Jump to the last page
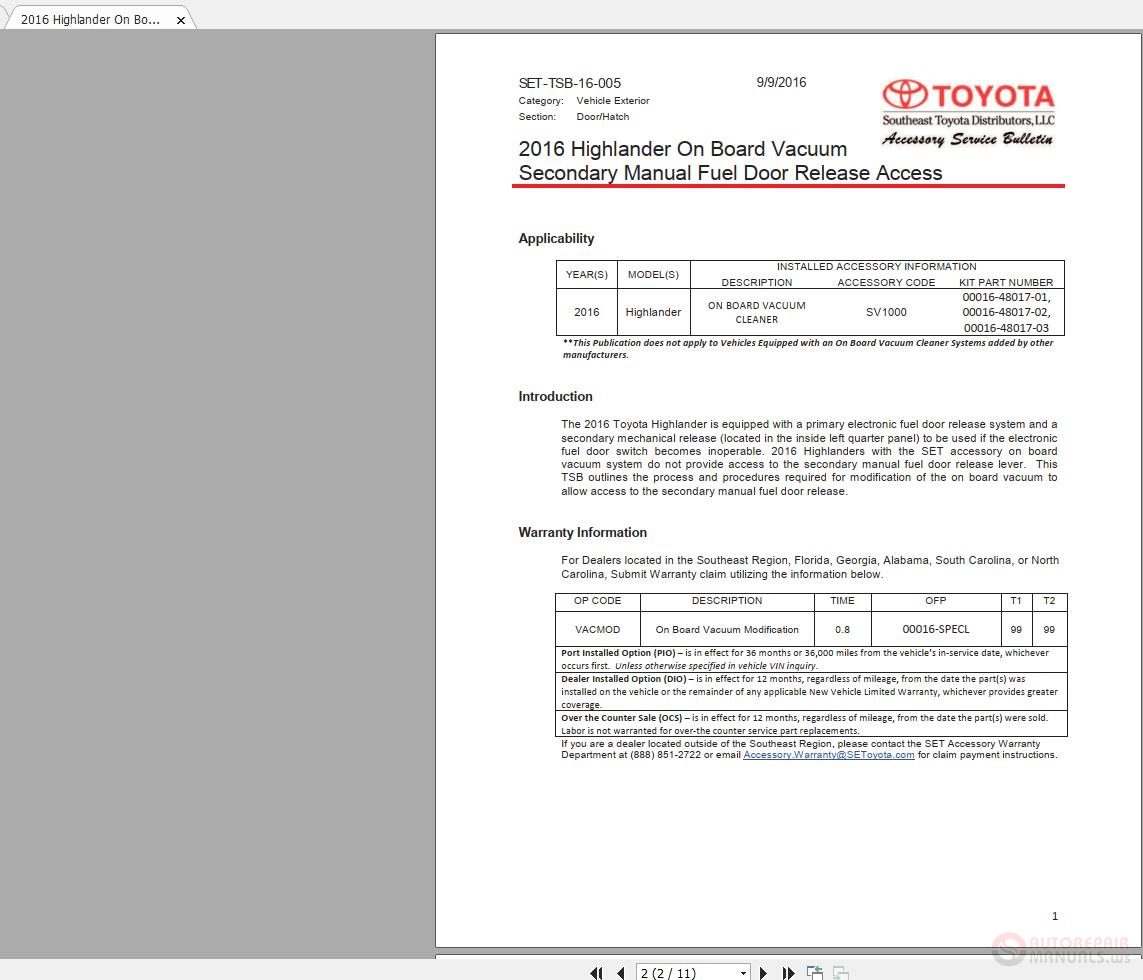This screenshot has height=980, width=1143. pos(788,973)
